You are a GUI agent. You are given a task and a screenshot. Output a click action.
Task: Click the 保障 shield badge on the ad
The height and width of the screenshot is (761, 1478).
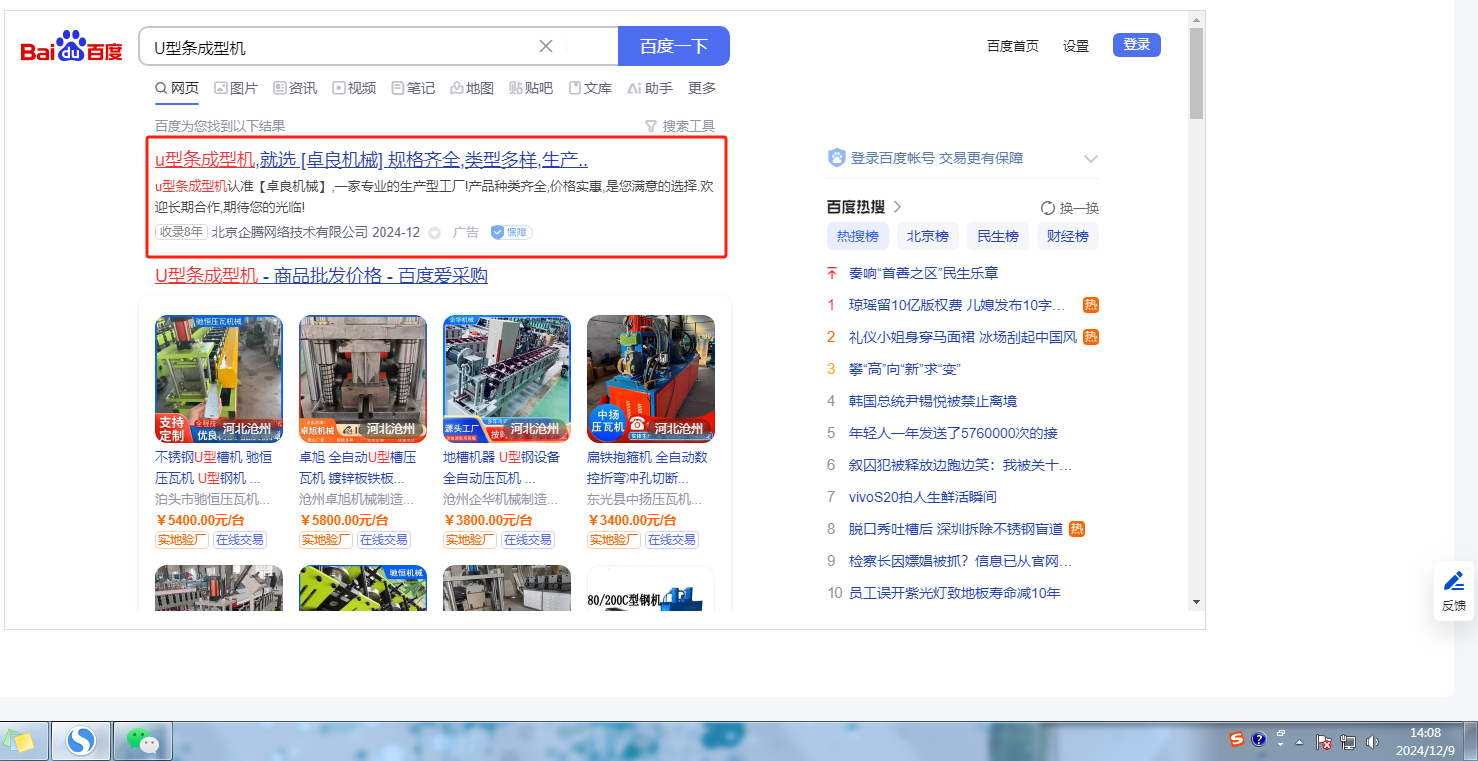coord(510,232)
